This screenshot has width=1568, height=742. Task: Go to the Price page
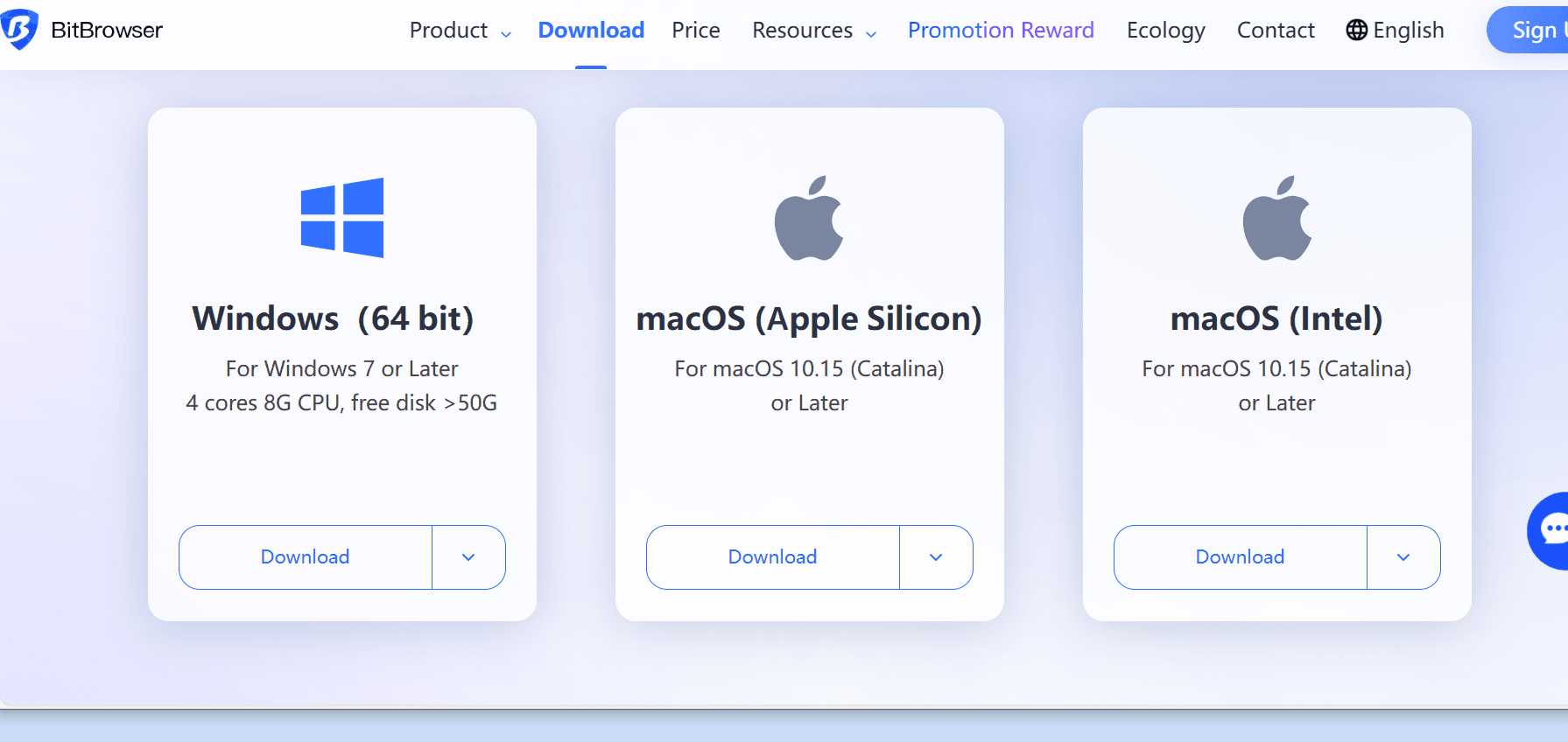click(x=696, y=31)
